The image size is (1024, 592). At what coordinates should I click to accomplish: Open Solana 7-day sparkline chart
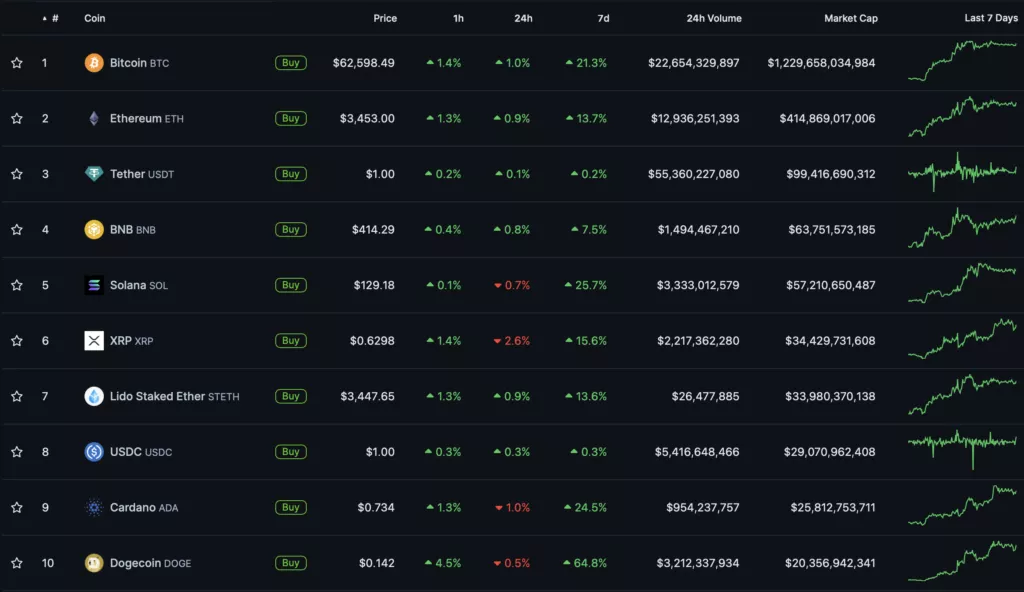(963, 282)
